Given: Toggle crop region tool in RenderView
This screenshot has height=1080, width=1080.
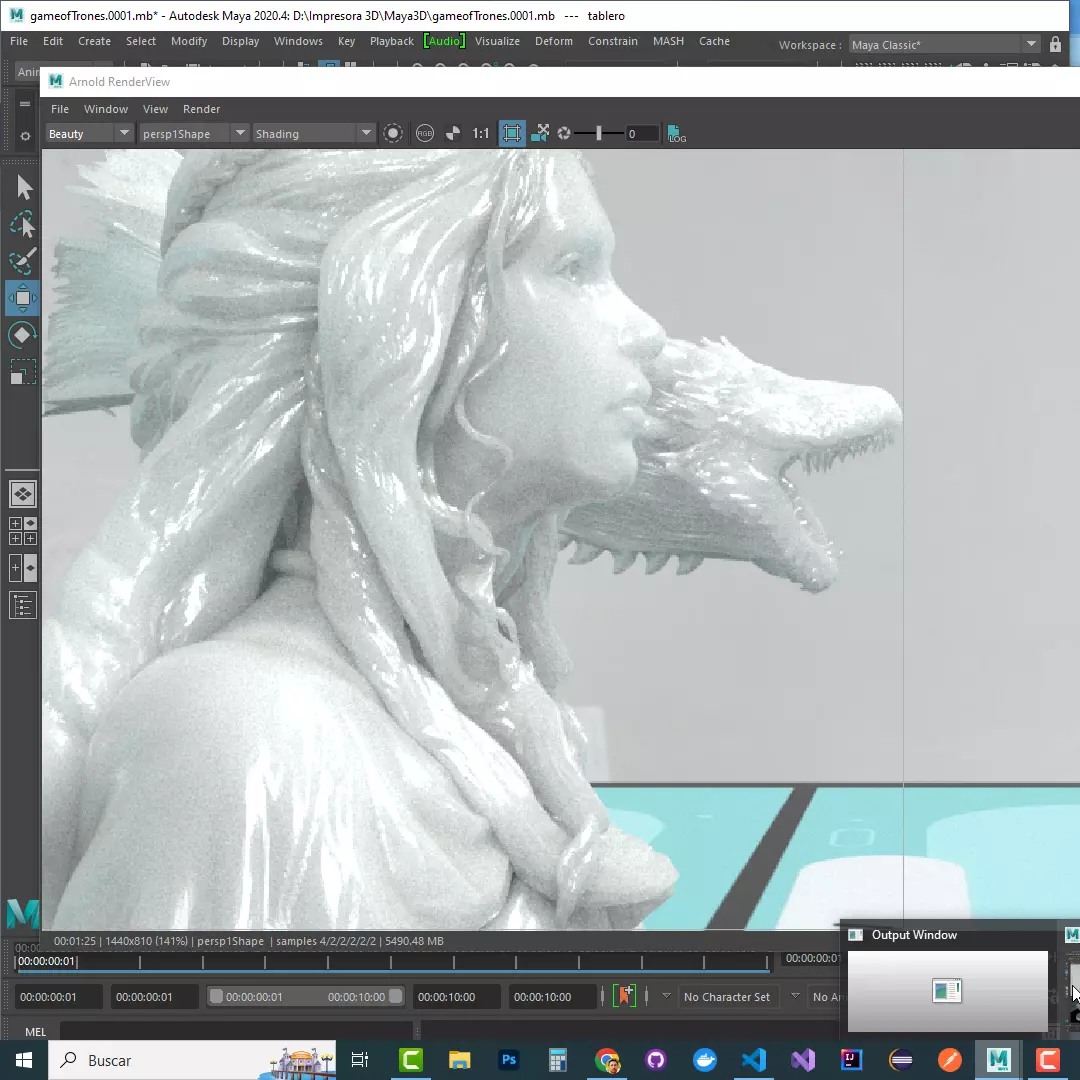Looking at the screenshot, I should point(512,134).
